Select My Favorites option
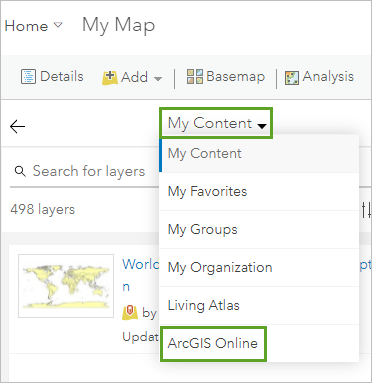The height and width of the screenshot is (383, 372). 259,192
